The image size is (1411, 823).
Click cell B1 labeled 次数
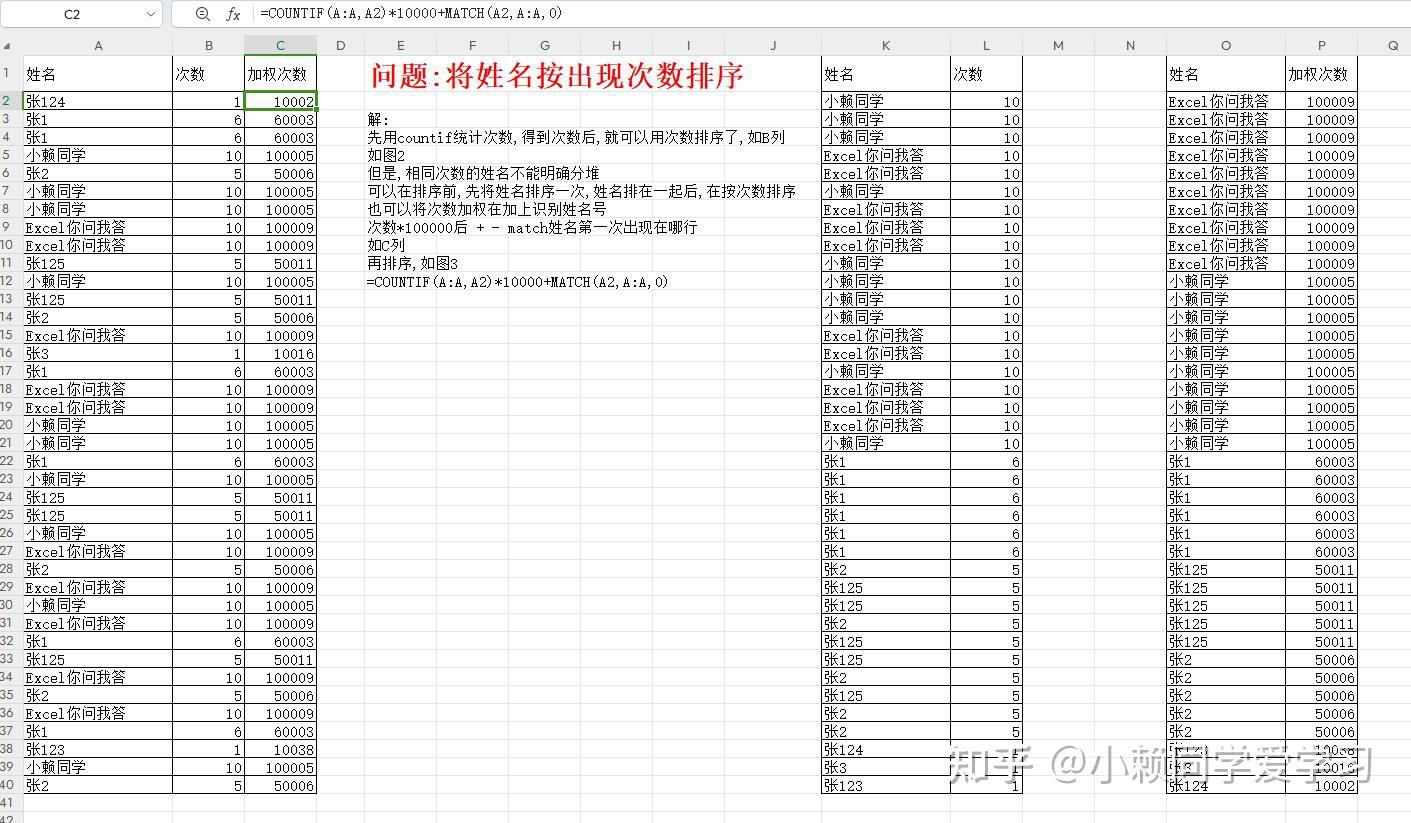208,74
